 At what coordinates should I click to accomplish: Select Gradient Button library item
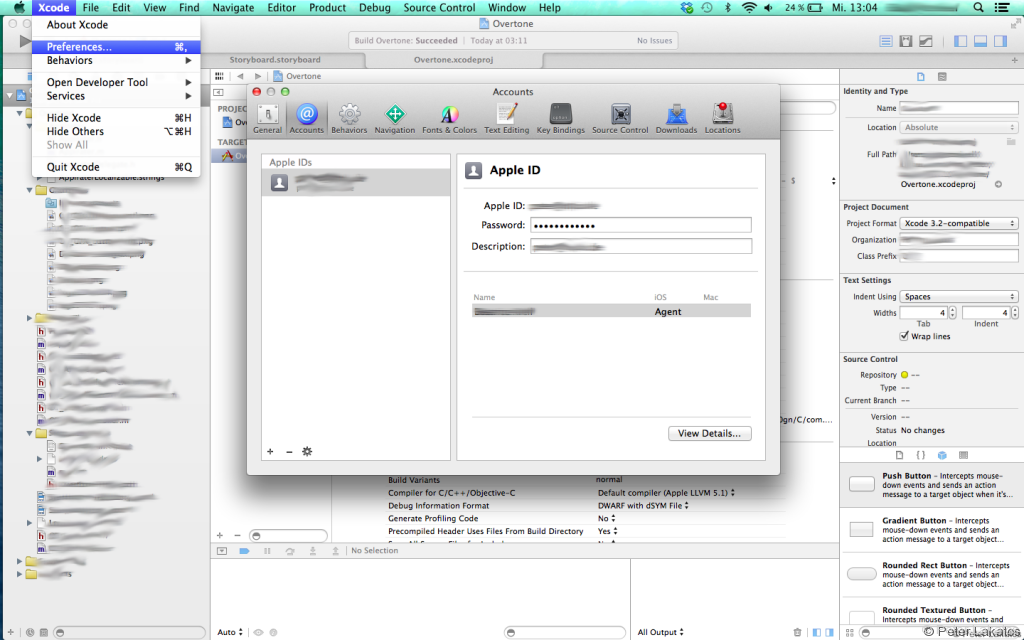tap(932, 530)
